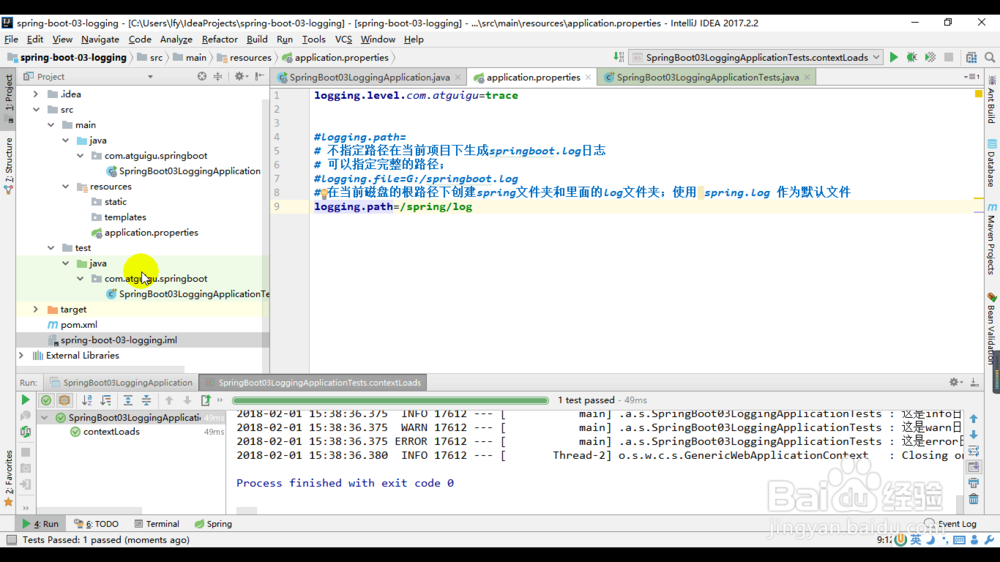Open the Spring tool window
The image size is (1000, 562).
(214, 524)
